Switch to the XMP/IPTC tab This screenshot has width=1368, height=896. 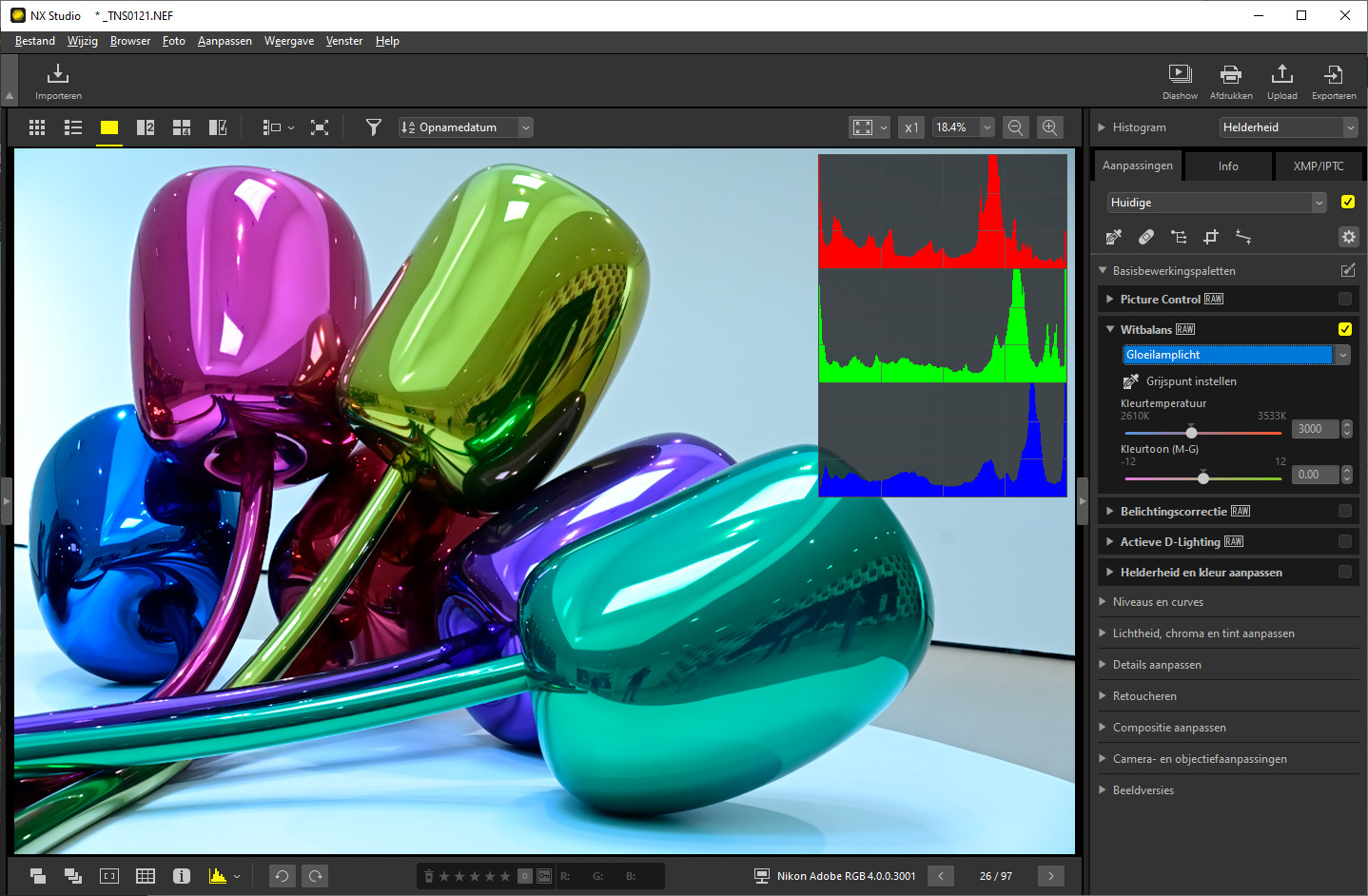click(x=1319, y=166)
